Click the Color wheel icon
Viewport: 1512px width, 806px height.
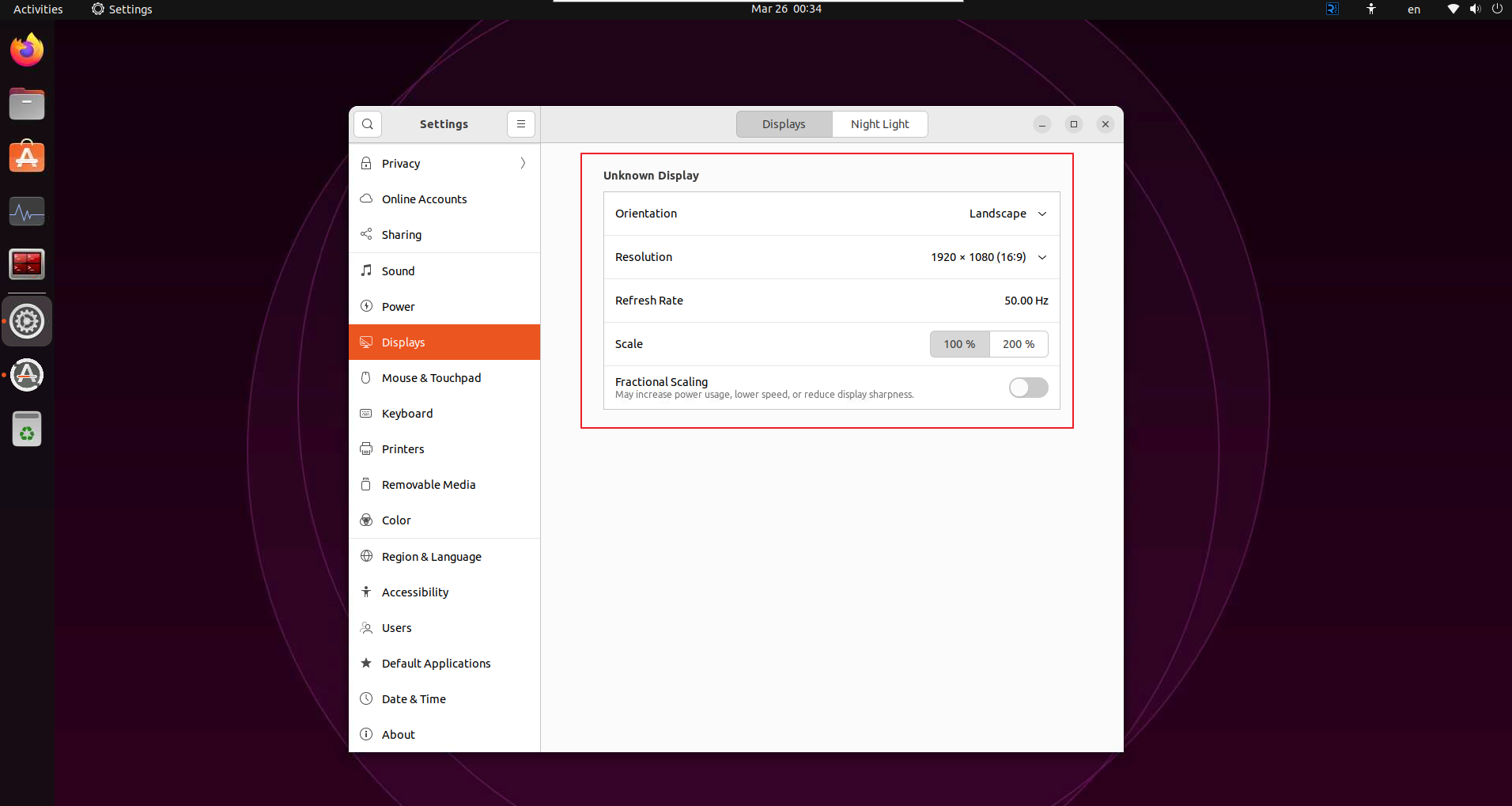[366, 520]
